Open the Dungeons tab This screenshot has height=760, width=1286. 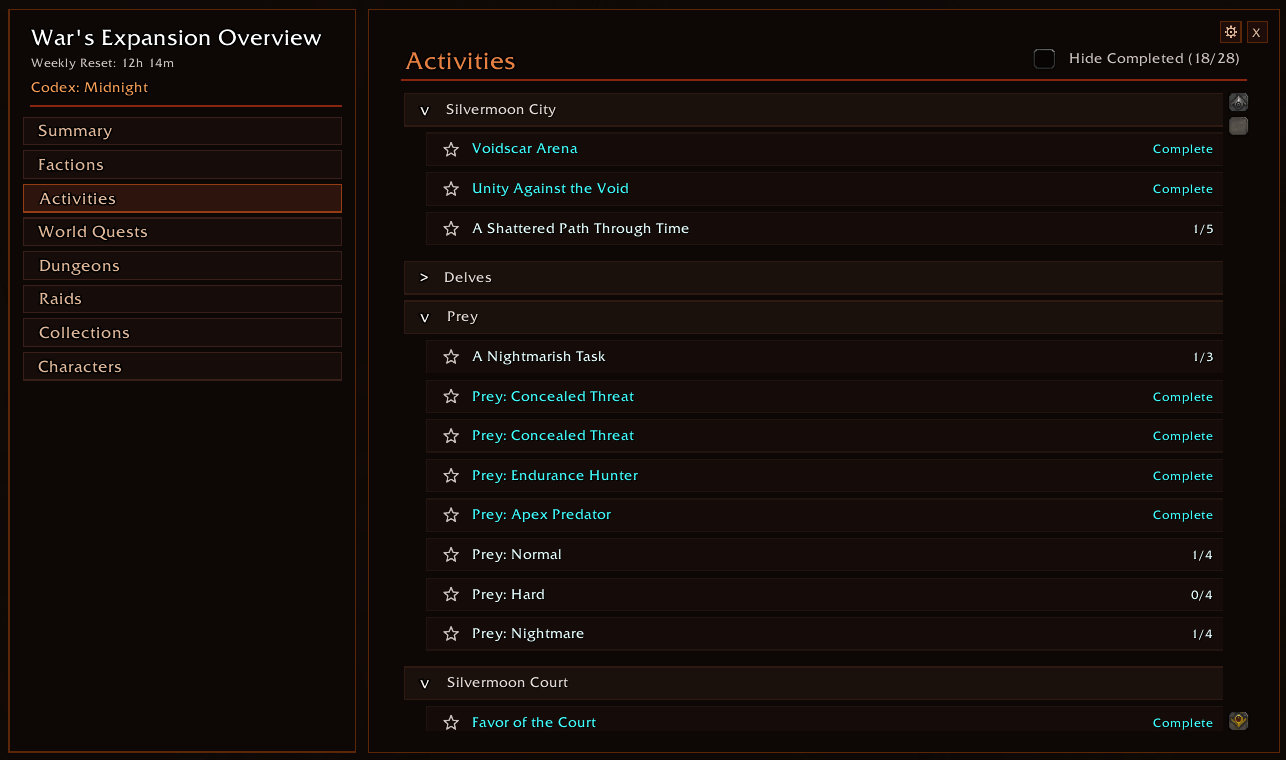coord(182,266)
